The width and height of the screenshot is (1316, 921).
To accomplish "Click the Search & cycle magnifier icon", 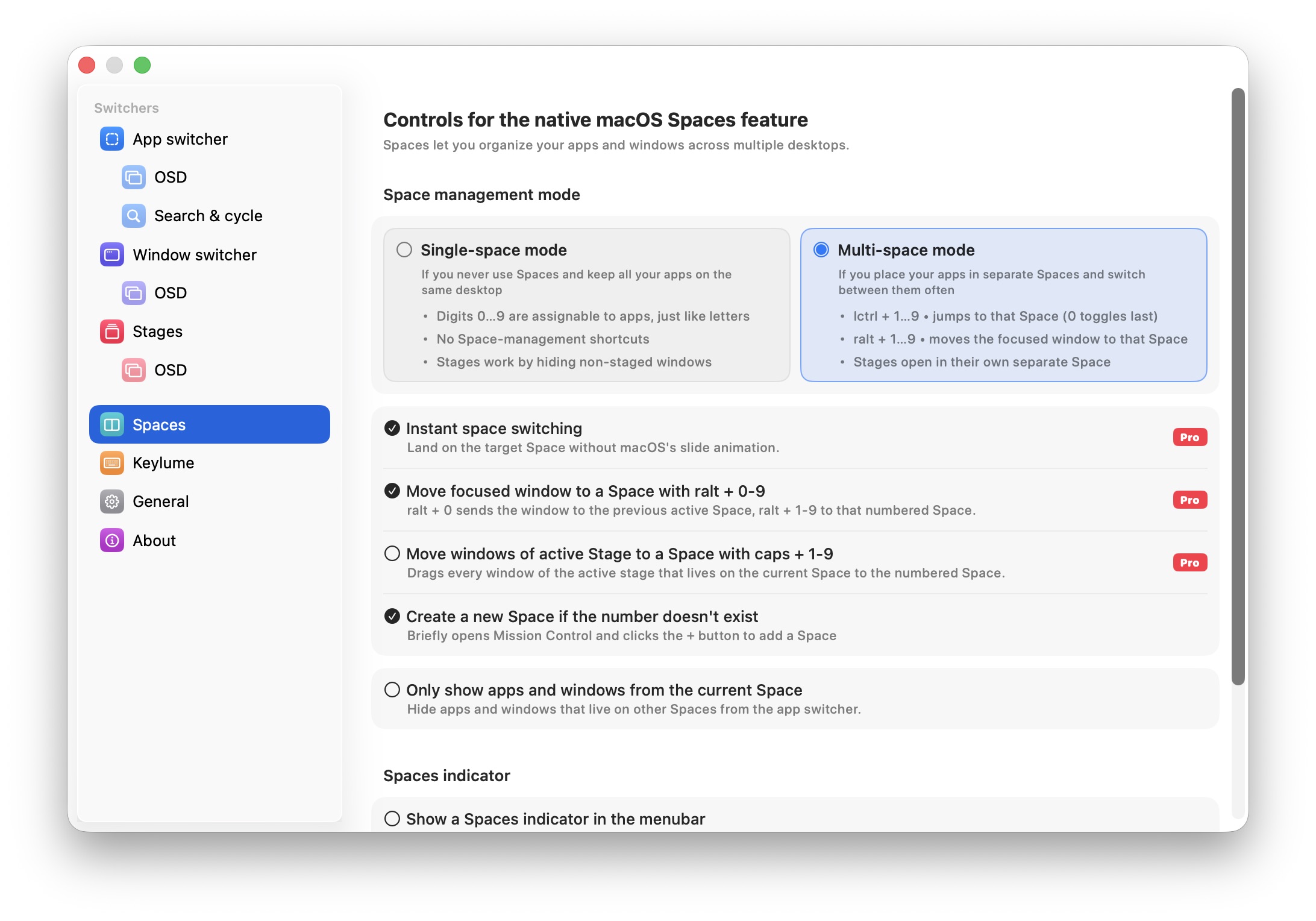I will pos(134,216).
